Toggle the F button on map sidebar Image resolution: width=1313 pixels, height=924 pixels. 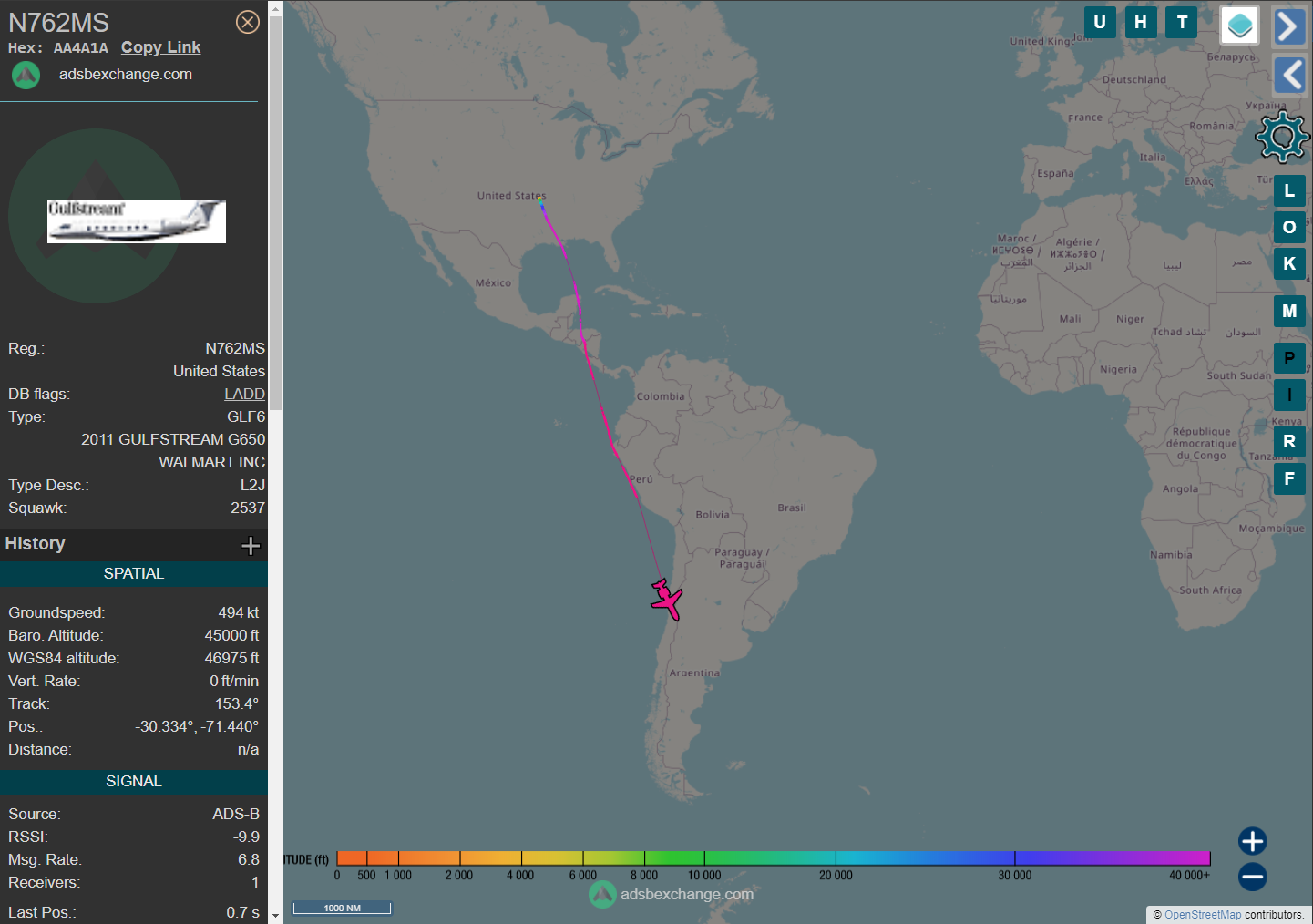coord(1289,478)
